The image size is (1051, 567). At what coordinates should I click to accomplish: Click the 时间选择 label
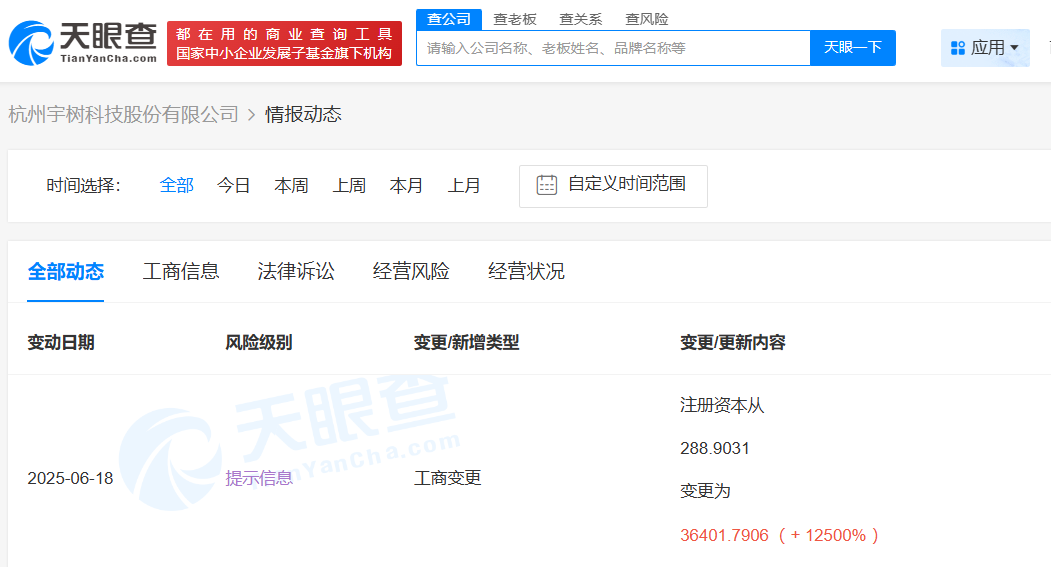[83, 186]
